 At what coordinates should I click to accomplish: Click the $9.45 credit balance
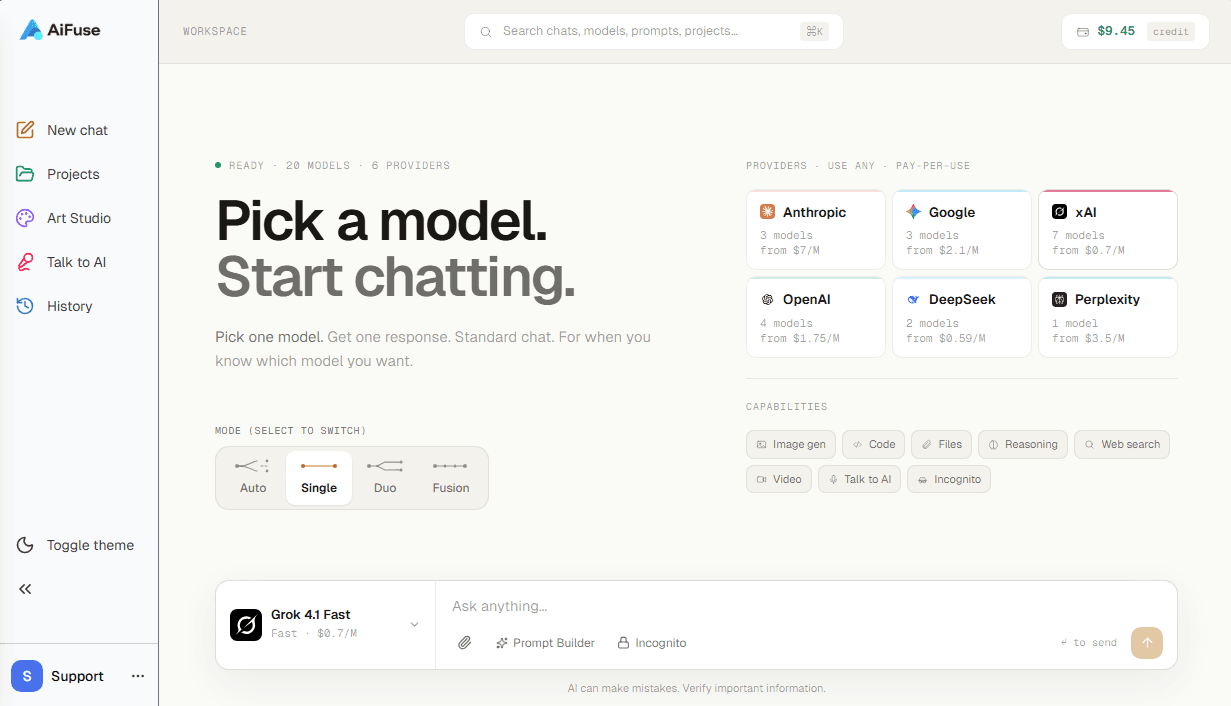click(1116, 31)
